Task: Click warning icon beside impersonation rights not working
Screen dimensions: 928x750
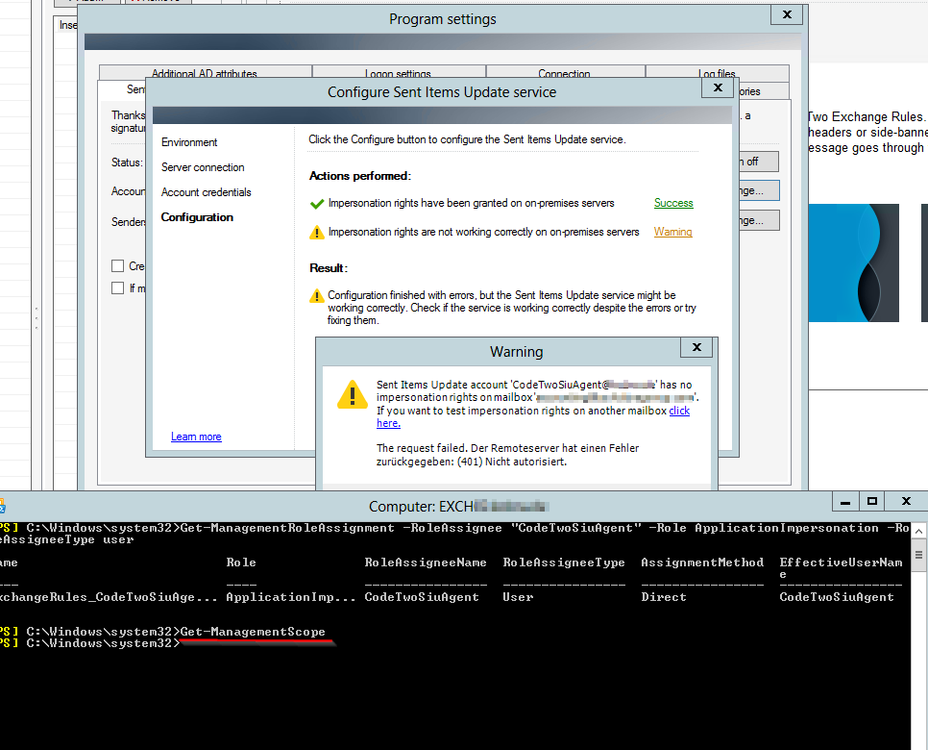Action: [x=317, y=233]
